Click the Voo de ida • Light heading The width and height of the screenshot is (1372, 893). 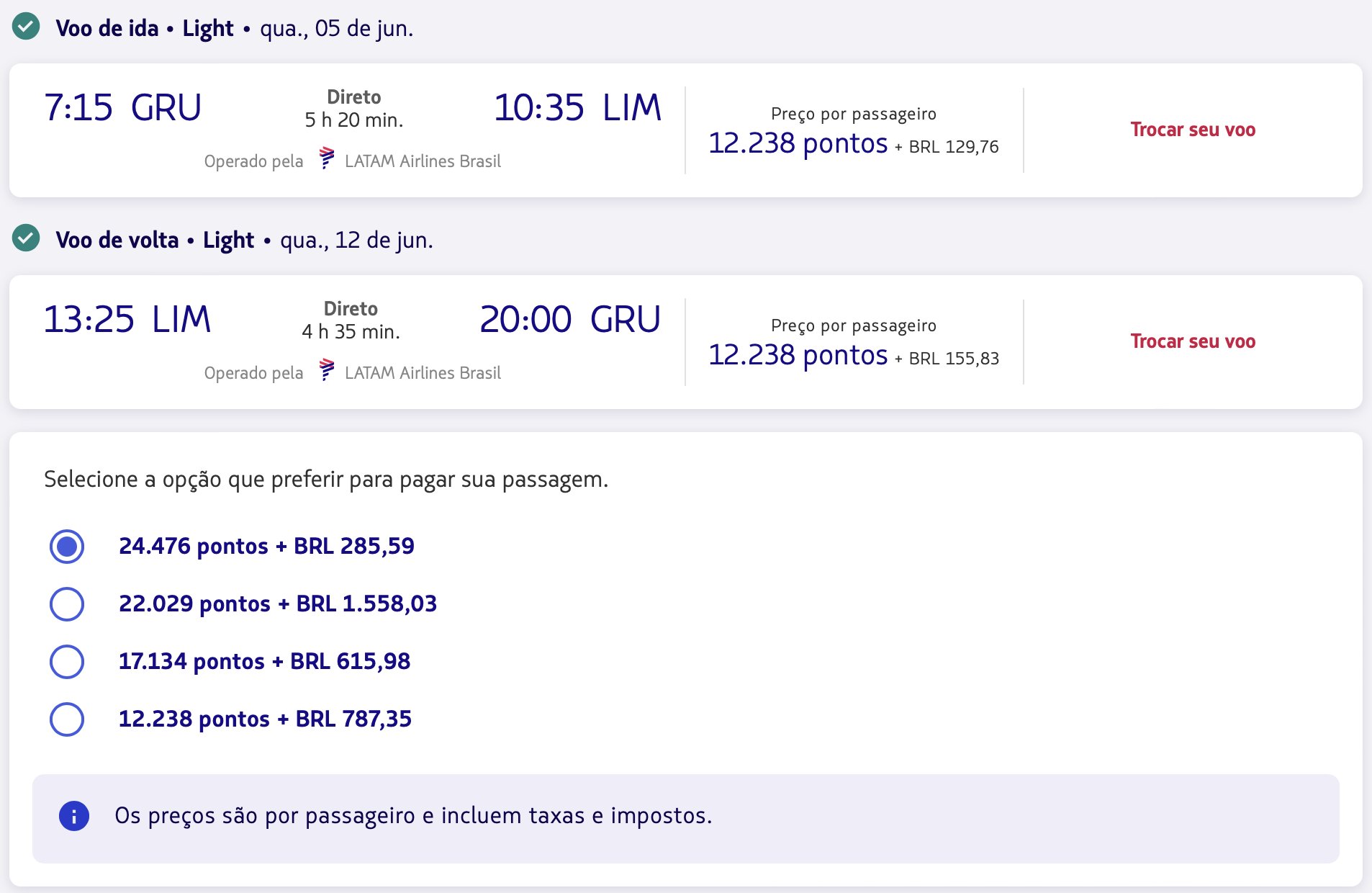coord(145,28)
